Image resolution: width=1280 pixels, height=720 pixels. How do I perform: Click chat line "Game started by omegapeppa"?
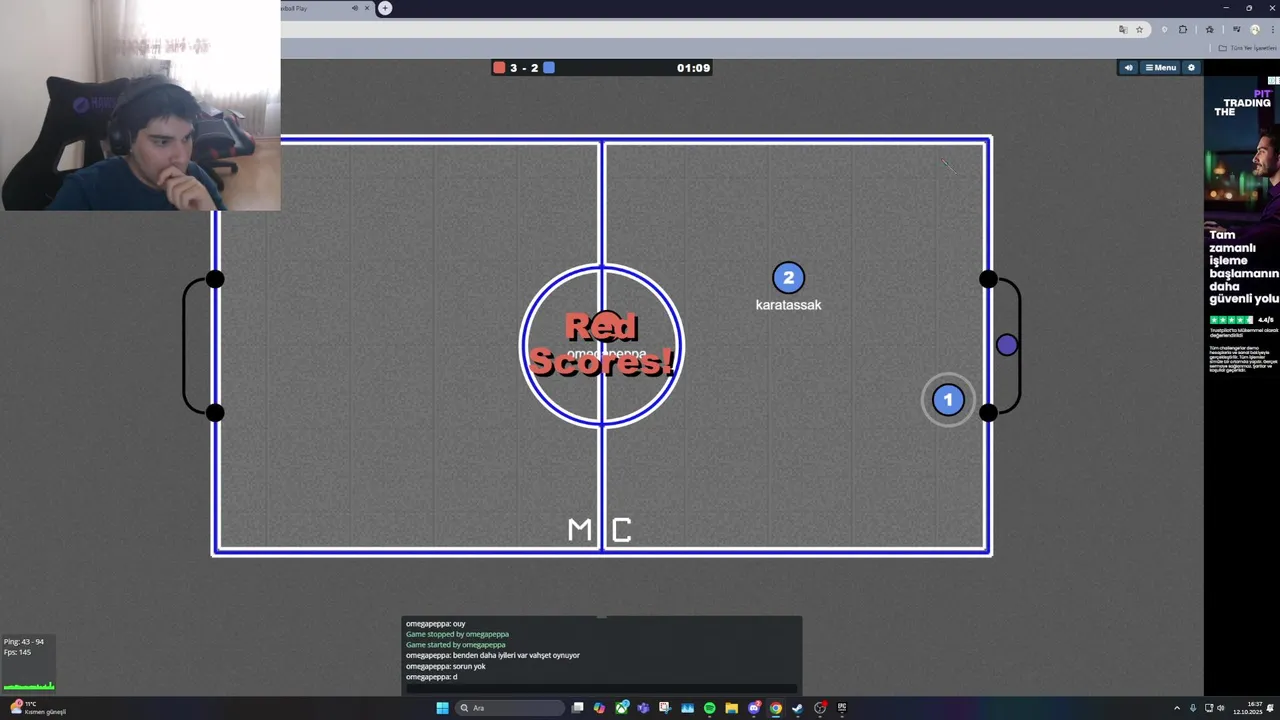[456, 645]
